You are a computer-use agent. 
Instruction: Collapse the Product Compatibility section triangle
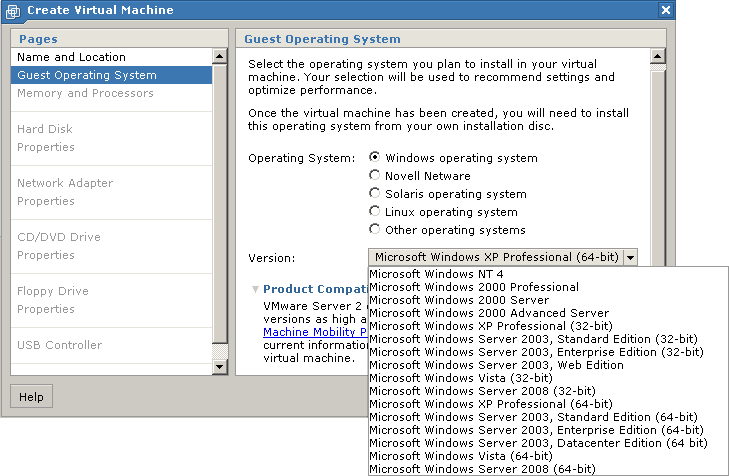(x=255, y=289)
